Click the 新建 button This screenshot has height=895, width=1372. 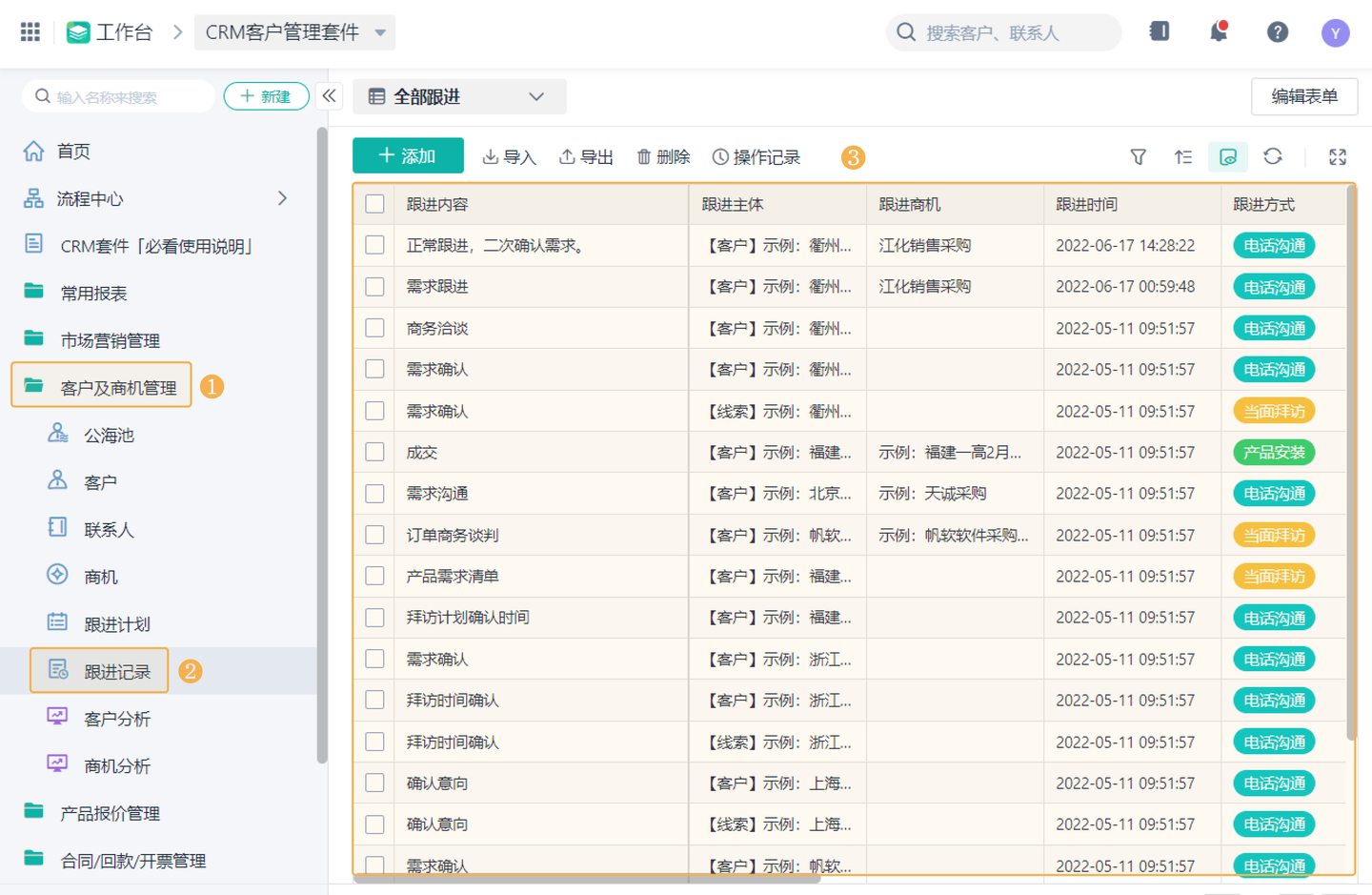tap(266, 96)
